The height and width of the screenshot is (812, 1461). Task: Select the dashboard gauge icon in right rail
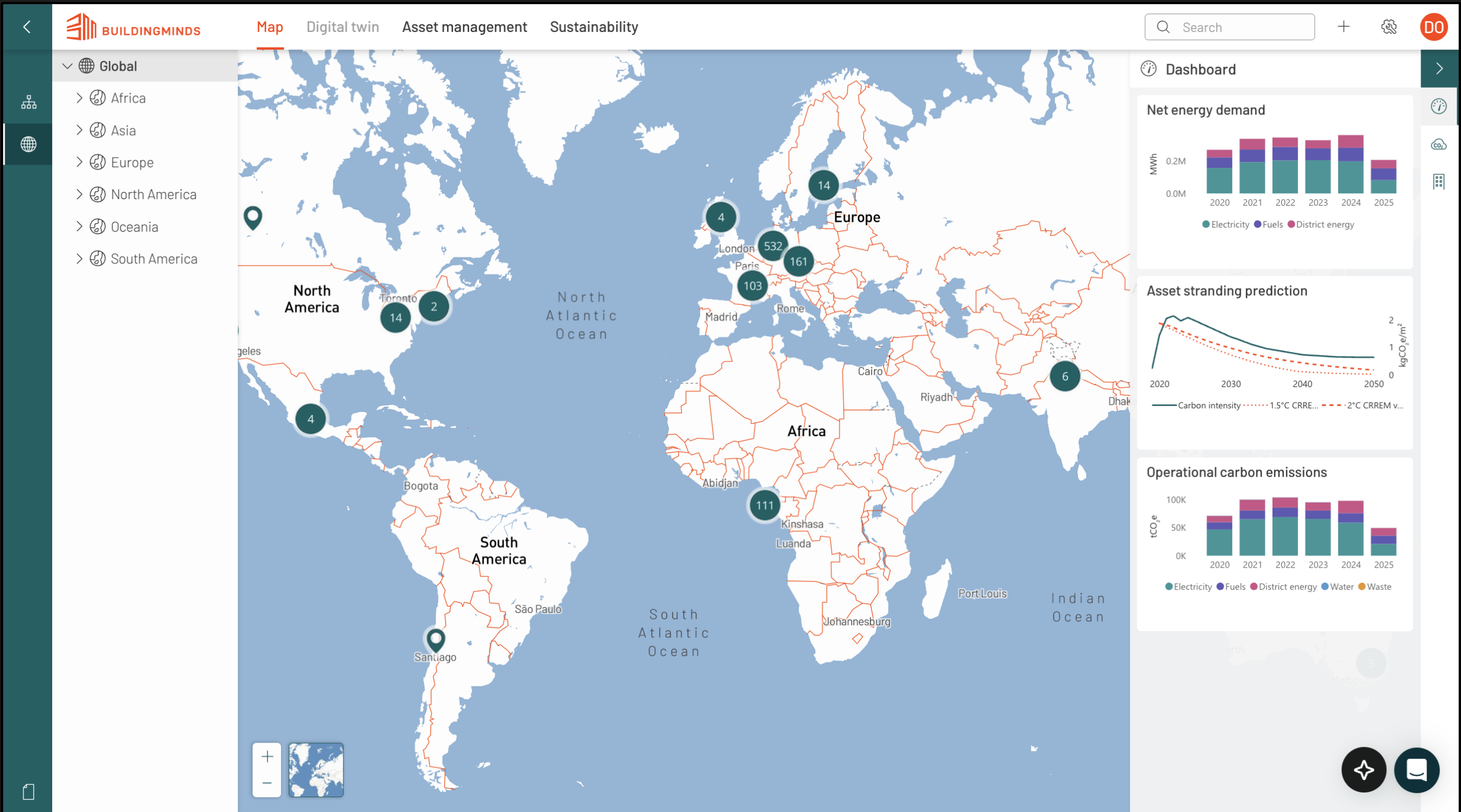point(1438,106)
